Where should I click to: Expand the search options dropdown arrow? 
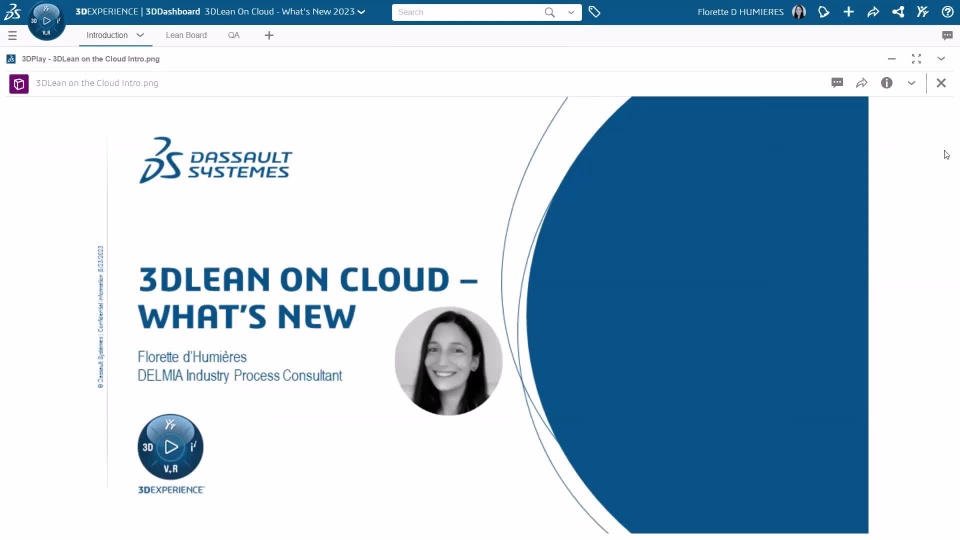click(x=571, y=12)
